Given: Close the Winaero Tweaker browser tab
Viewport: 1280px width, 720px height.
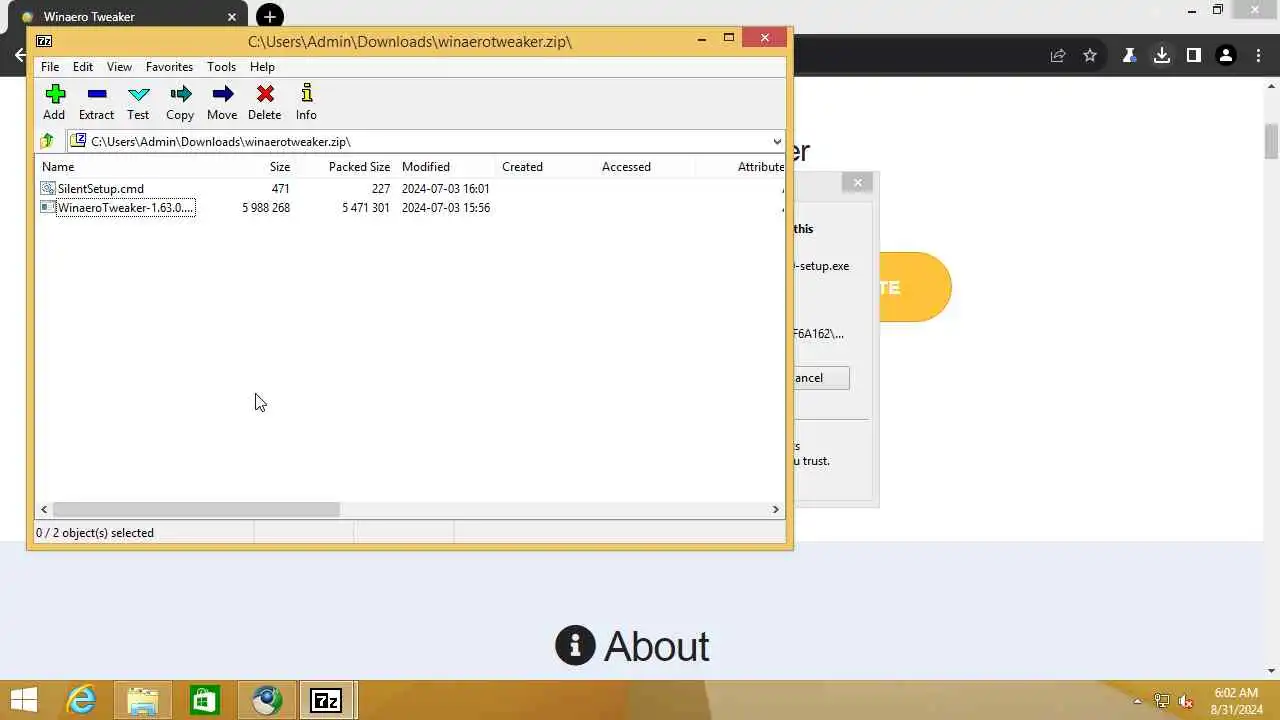Looking at the screenshot, I should pos(232,17).
